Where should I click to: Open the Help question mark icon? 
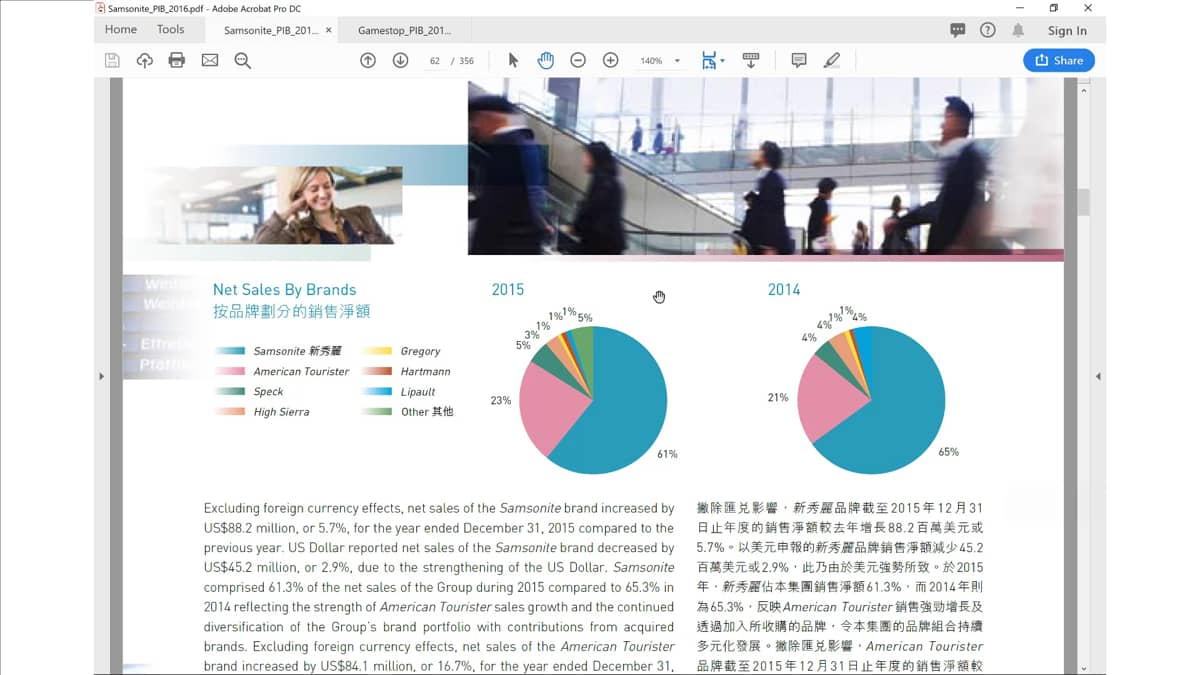[x=988, y=30]
